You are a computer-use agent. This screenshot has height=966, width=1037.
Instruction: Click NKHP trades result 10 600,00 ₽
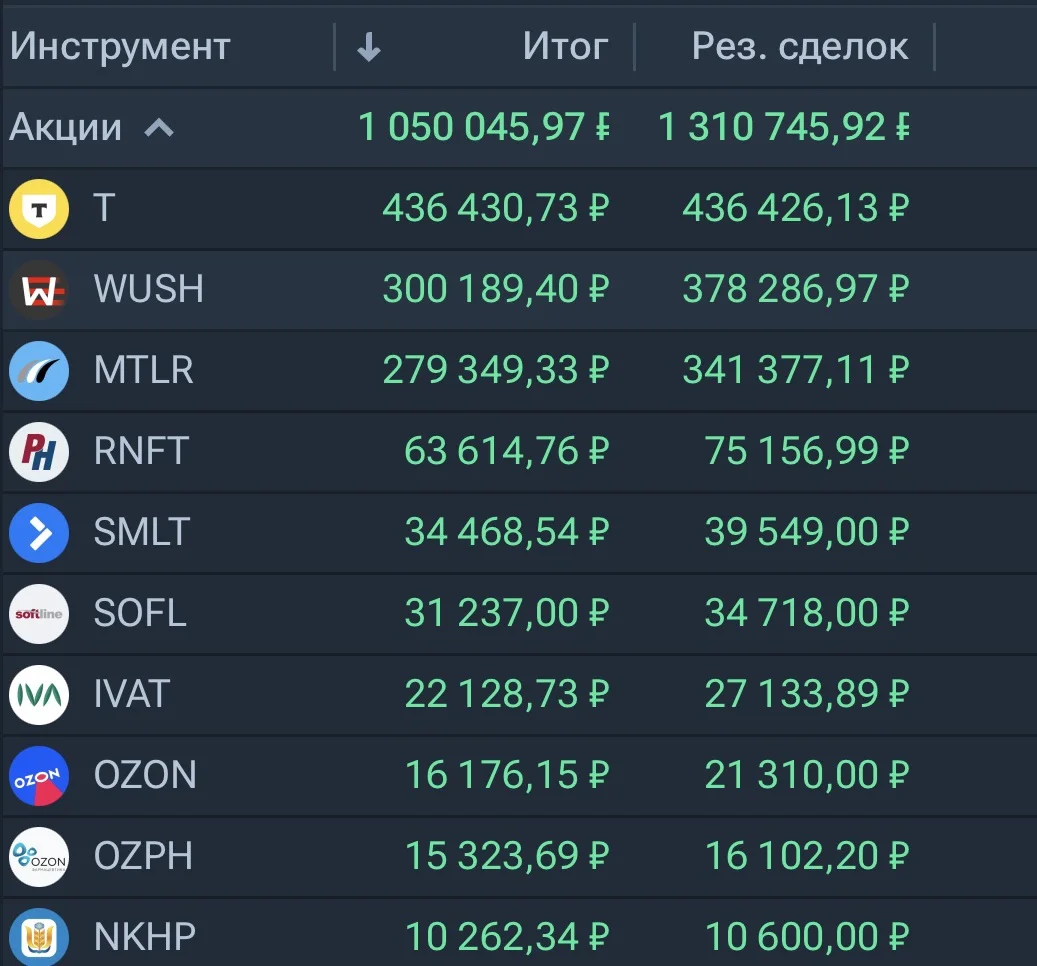pyautogui.click(x=807, y=937)
